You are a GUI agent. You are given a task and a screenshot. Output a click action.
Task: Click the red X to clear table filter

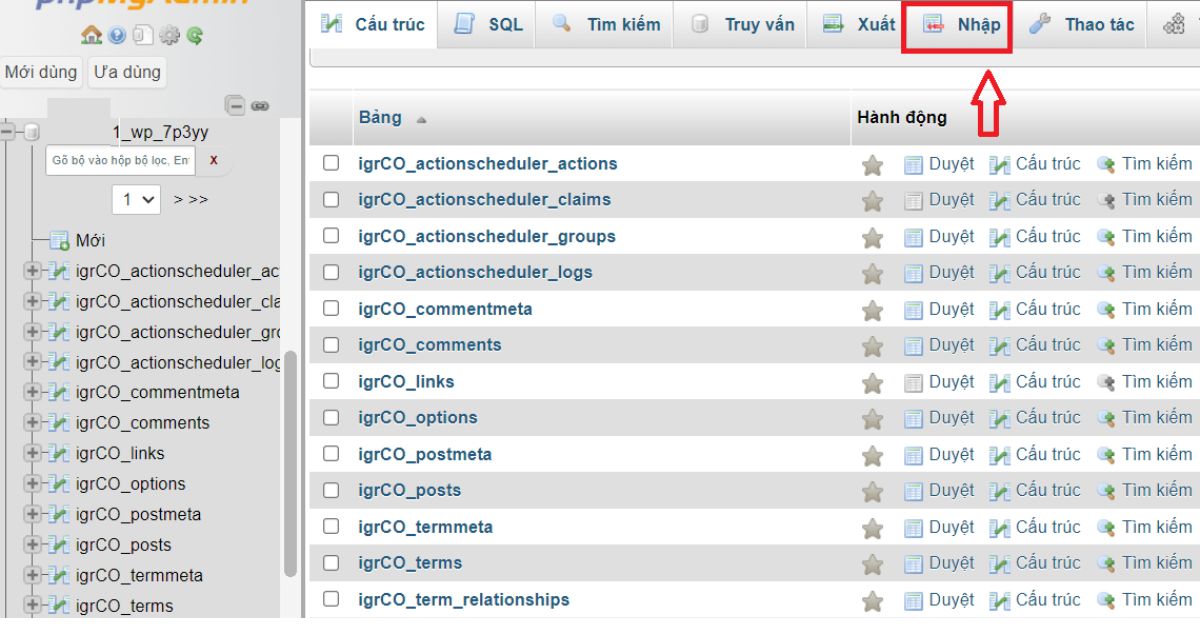pyautogui.click(x=214, y=160)
